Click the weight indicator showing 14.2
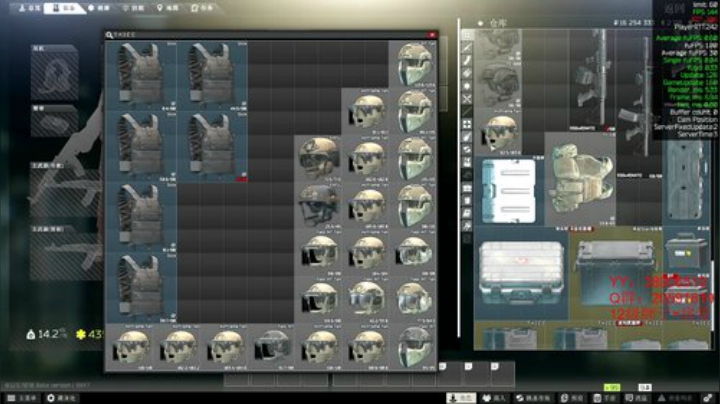The width and height of the screenshot is (720, 404). [46, 334]
